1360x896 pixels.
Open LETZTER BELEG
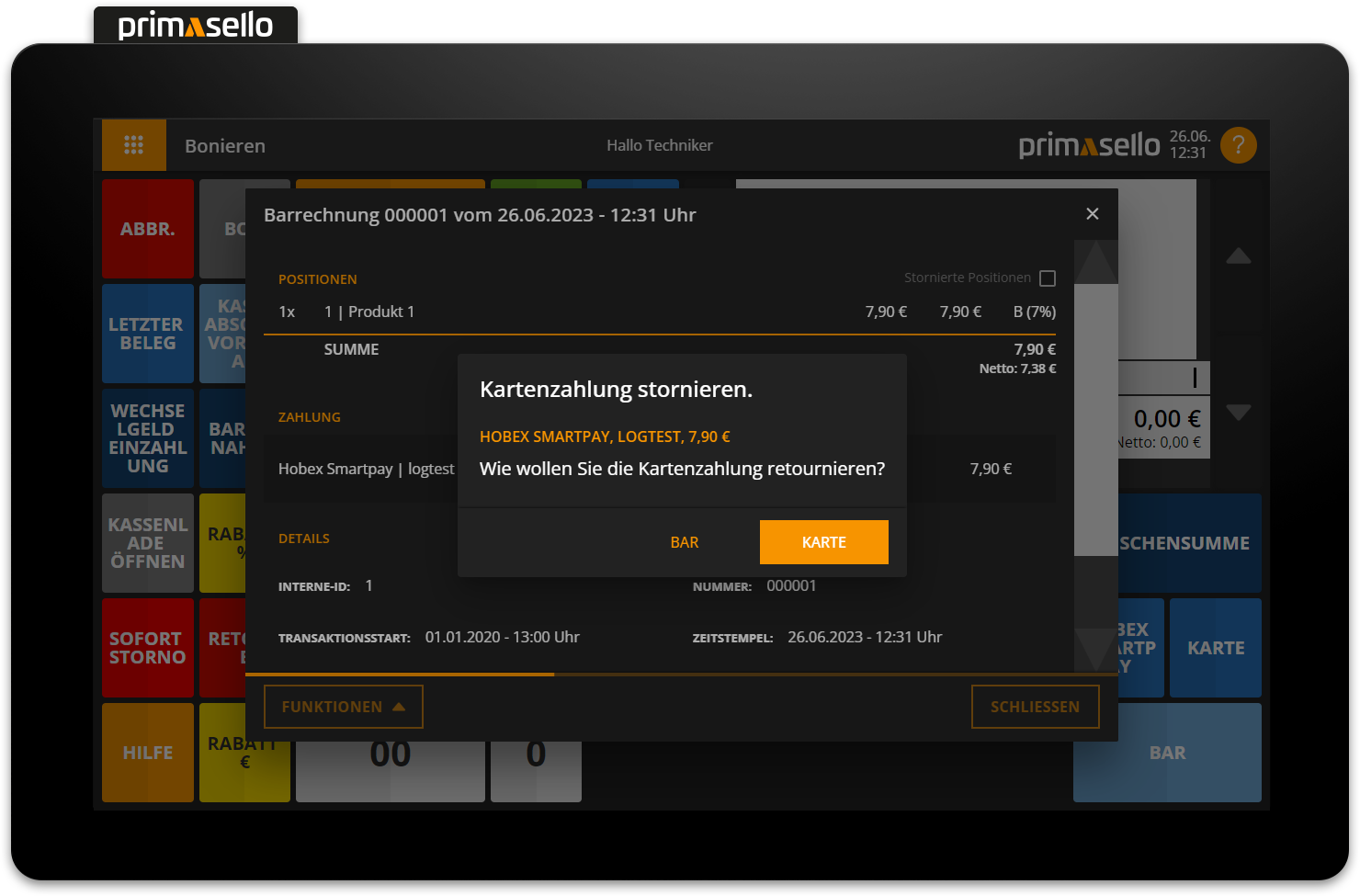coord(147,333)
